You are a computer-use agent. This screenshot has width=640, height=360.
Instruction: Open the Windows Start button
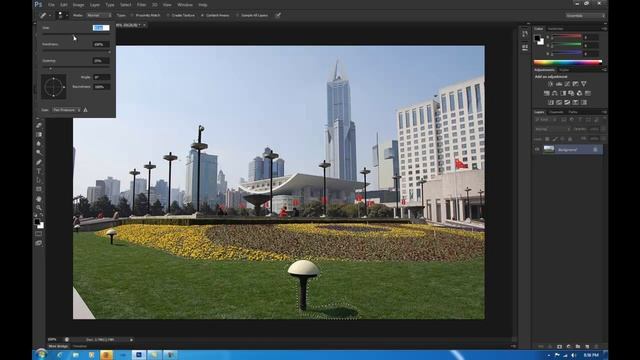41,354
